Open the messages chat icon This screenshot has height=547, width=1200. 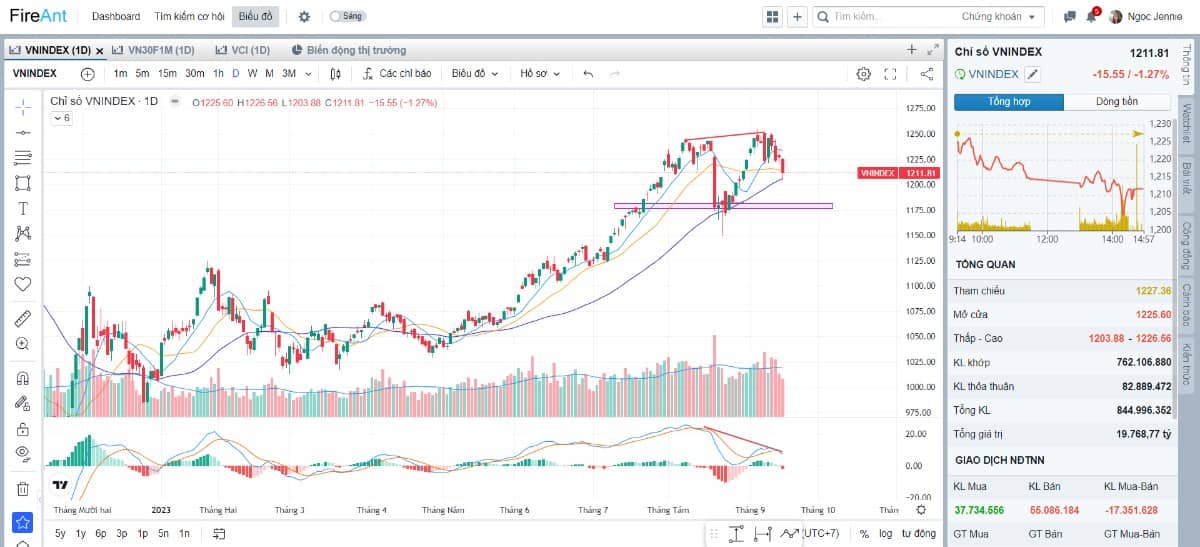[x=1069, y=17]
